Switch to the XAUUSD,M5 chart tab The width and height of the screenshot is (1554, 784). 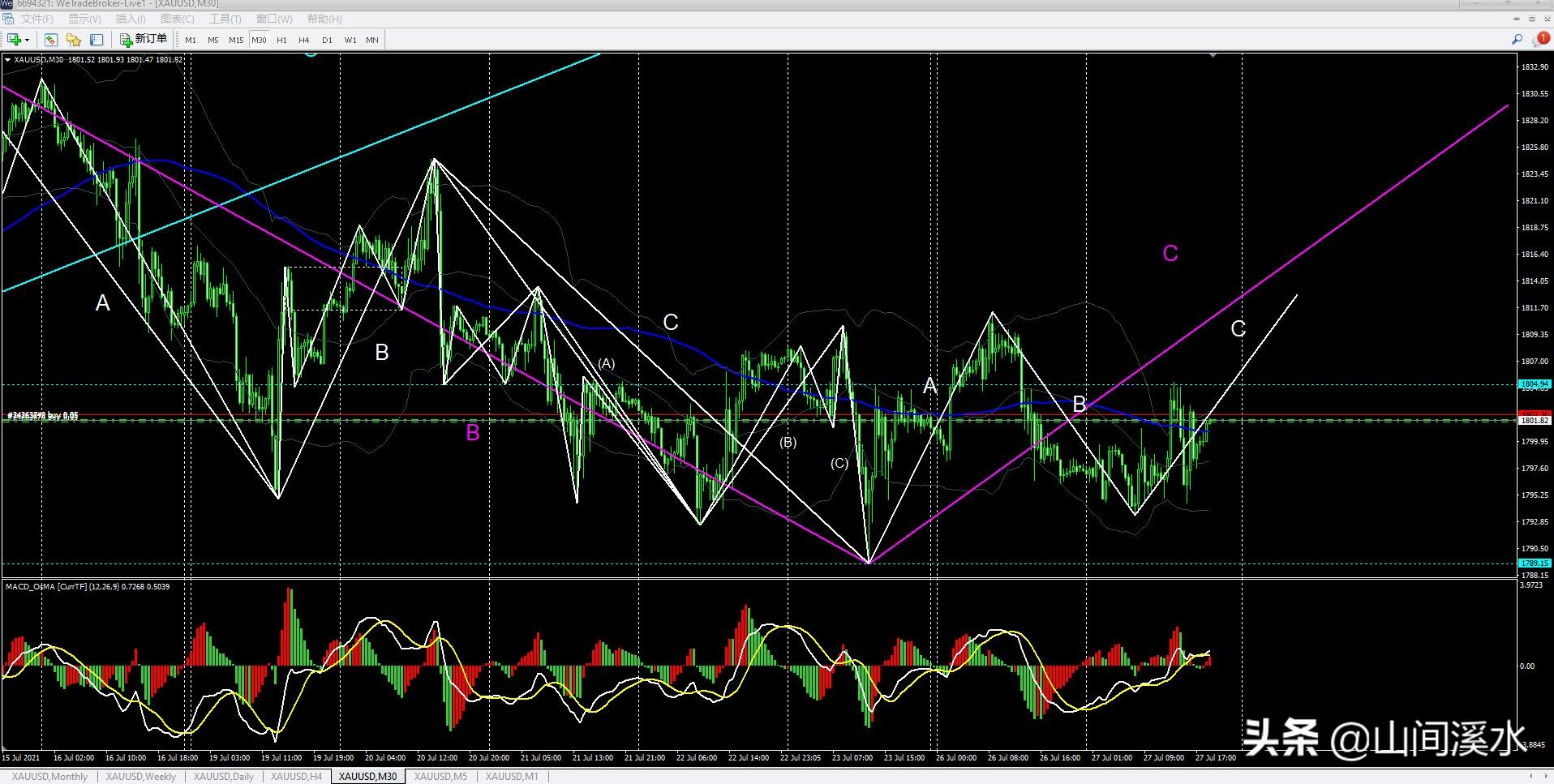pyautogui.click(x=440, y=777)
